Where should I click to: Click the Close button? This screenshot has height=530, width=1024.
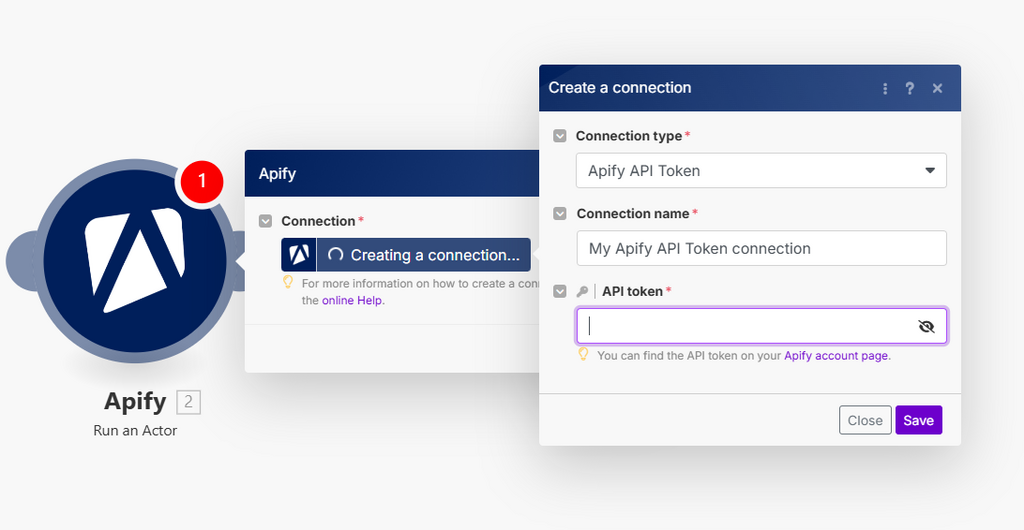pyautogui.click(x=865, y=420)
